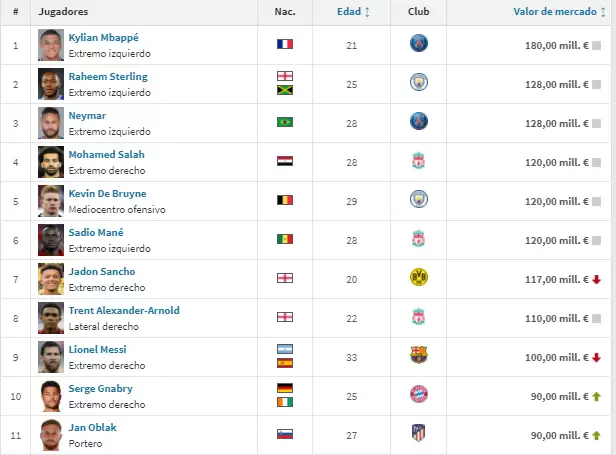Click the Jugadores column header
616x455 pixels.
tap(63, 12)
